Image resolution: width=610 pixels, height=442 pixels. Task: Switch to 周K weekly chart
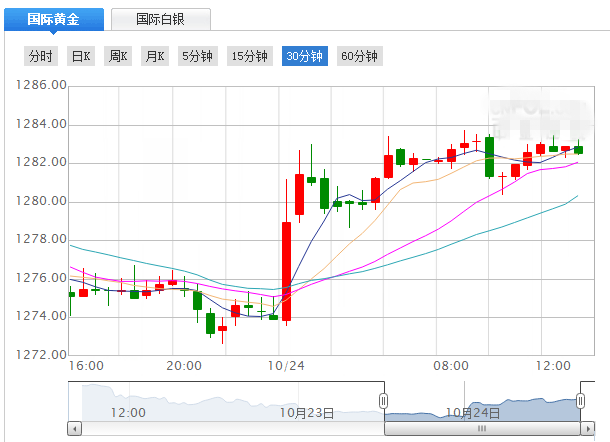pyautogui.click(x=118, y=56)
